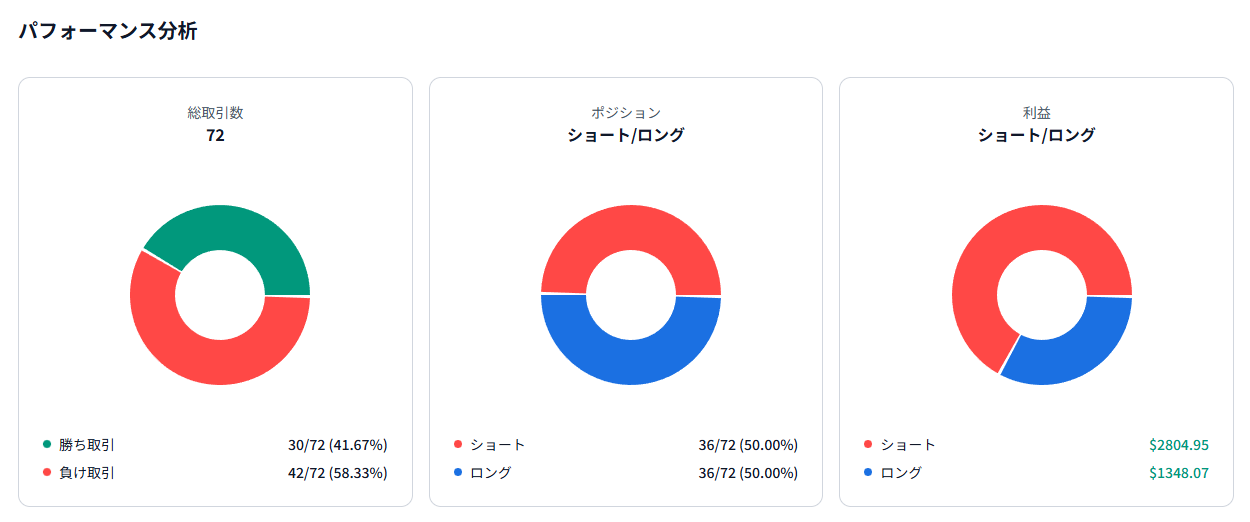The width and height of the screenshot is (1250, 522).
Task: Click the $1348.07 long profit amount
Action: [x=1179, y=472]
